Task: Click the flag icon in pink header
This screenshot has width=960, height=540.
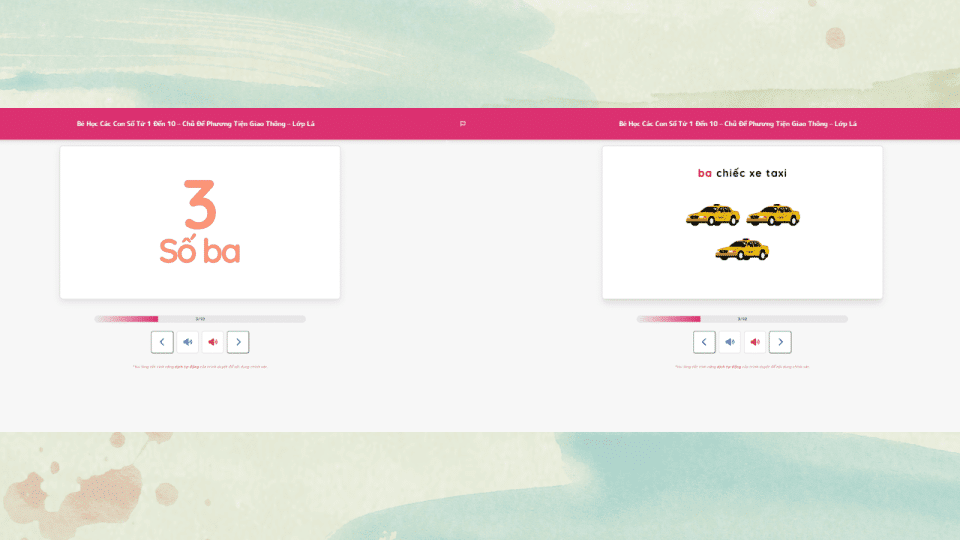Action: point(463,124)
